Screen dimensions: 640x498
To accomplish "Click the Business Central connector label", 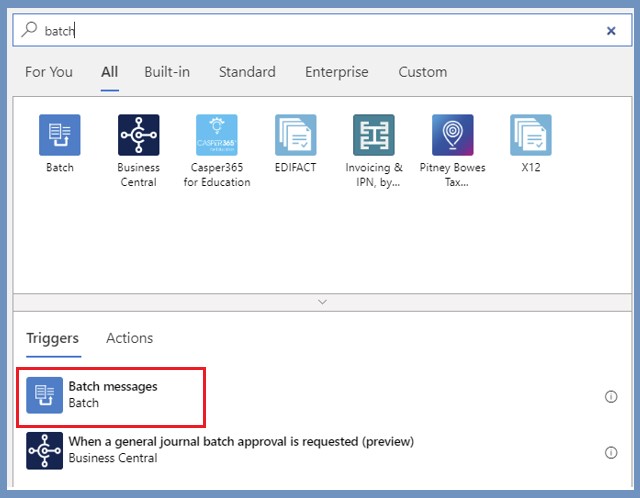I will point(138,175).
